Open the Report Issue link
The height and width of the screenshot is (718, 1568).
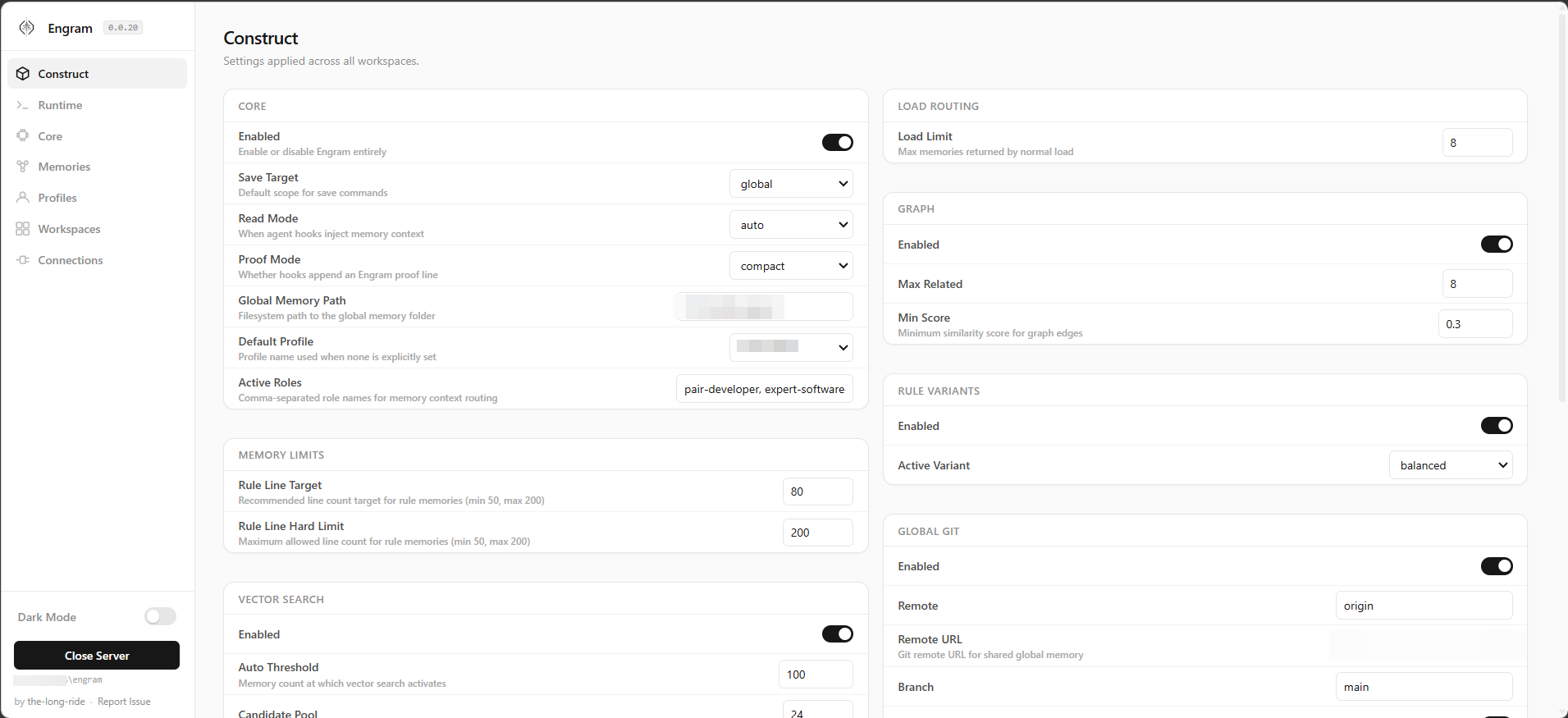(124, 702)
